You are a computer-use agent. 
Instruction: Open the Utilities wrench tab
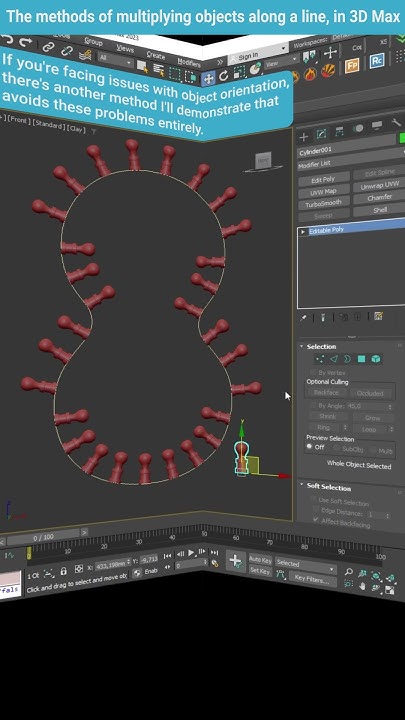[396, 122]
